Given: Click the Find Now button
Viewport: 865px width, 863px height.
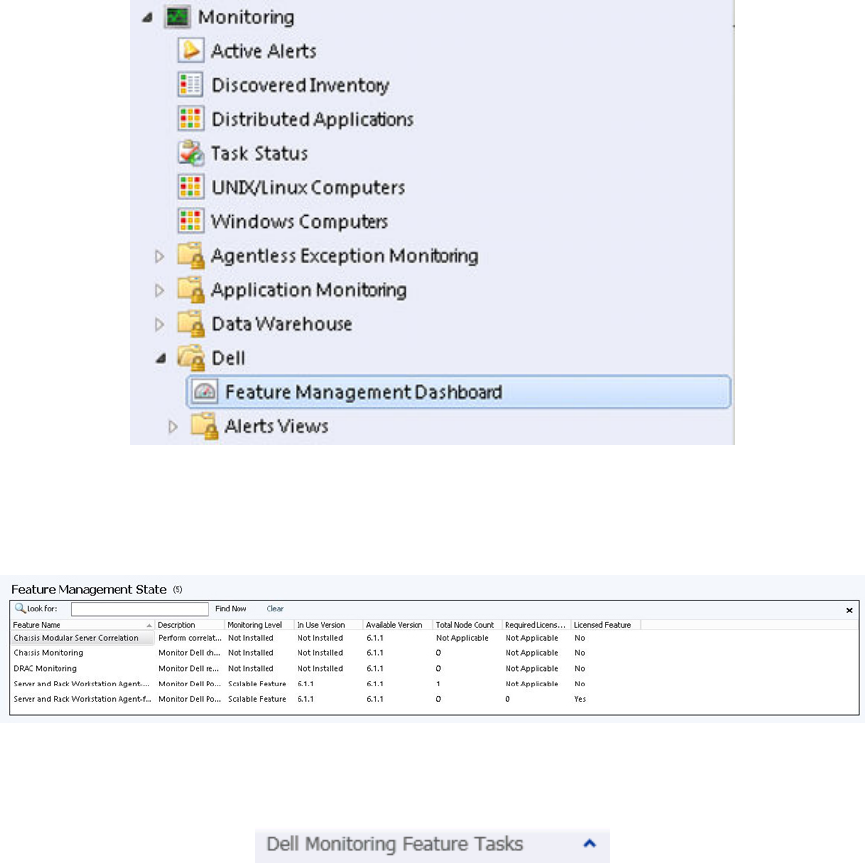Looking at the screenshot, I should click(231, 609).
